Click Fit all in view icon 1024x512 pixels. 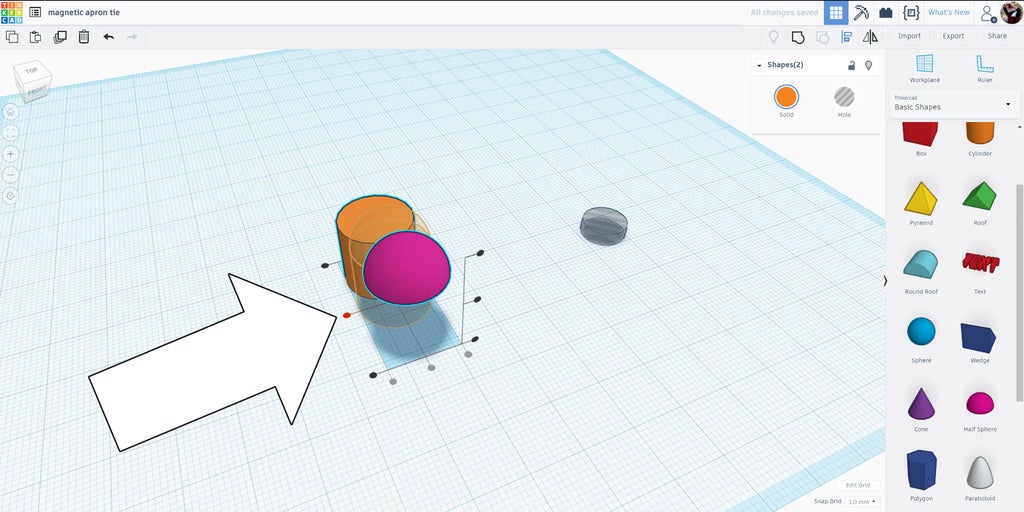click(x=11, y=133)
